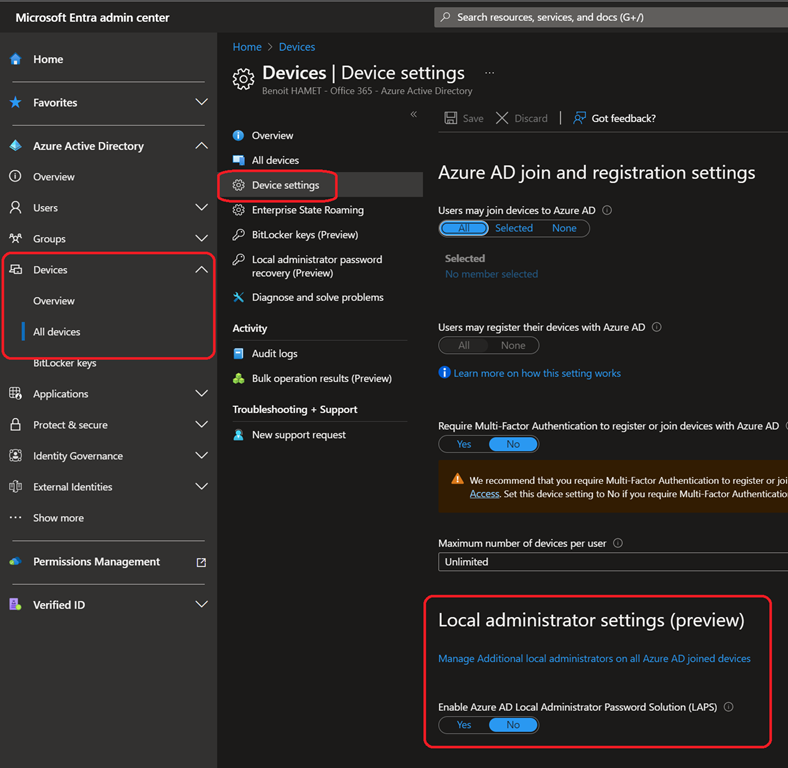Click the info icon beside LAPS setting
Viewport: 788px width, 768px height.
tap(728, 707)
